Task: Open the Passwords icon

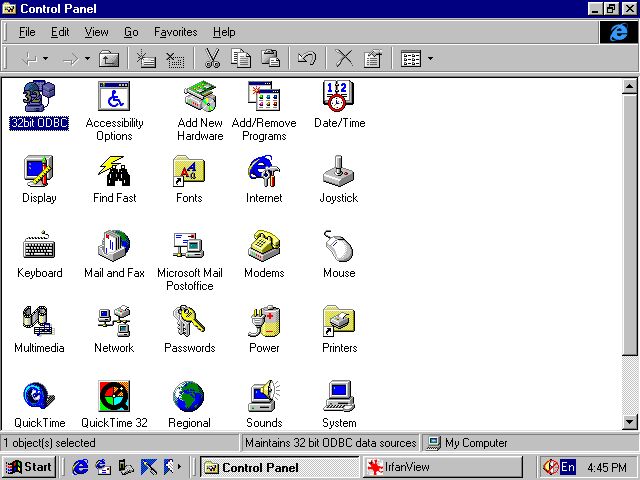Action: point(189,330)
